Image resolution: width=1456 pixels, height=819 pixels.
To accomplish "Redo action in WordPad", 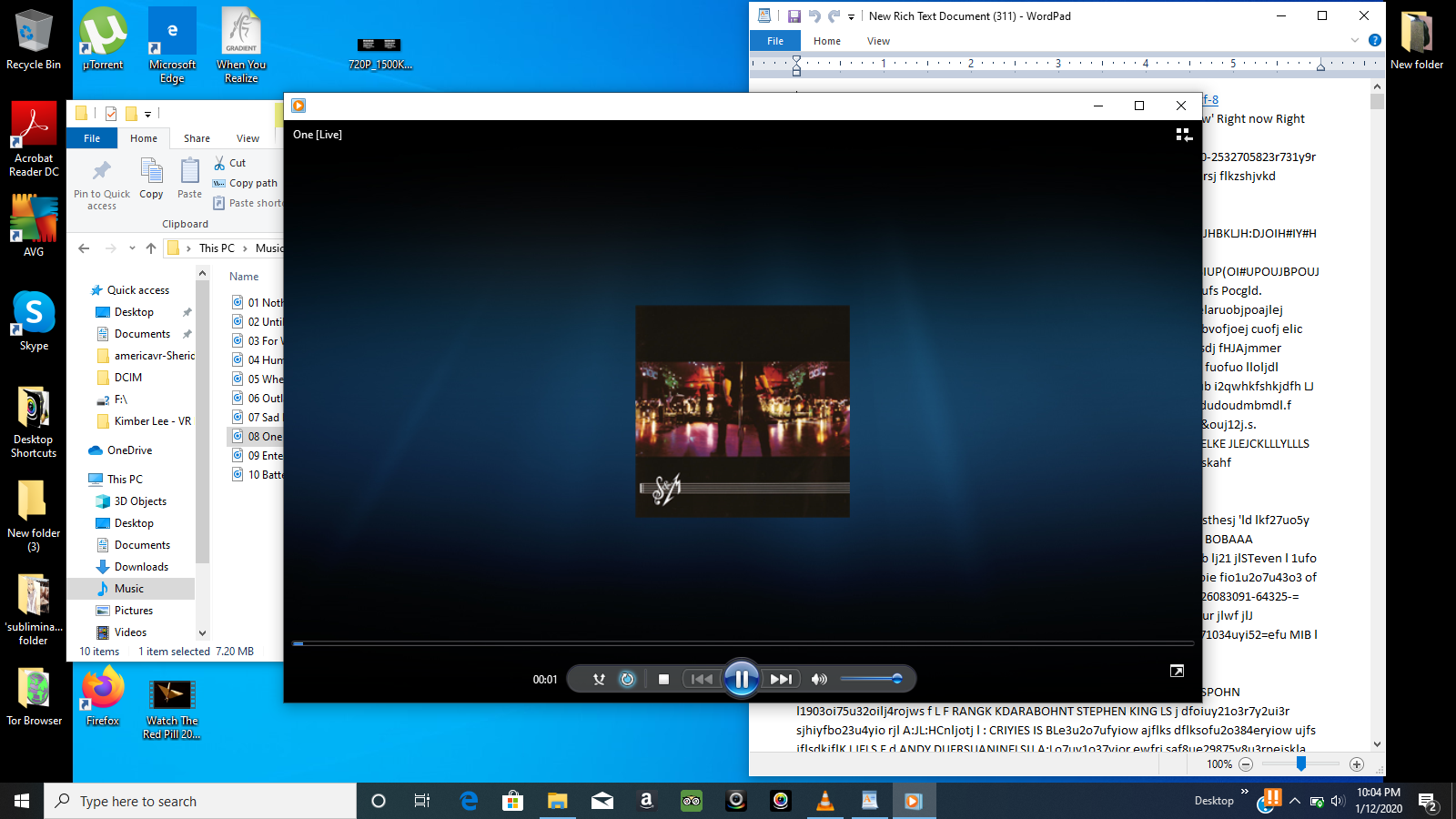I will coord(834,15).
